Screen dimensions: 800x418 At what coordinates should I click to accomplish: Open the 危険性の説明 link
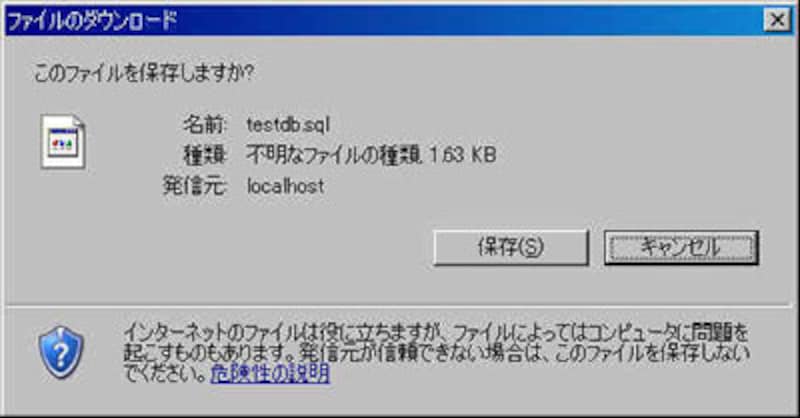270,374
